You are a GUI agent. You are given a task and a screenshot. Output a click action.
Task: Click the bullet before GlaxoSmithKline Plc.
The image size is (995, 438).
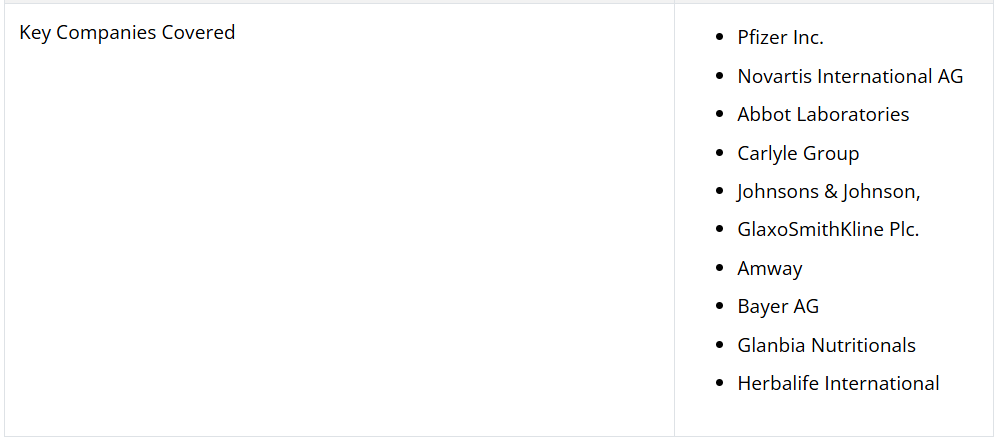tap(719, 229)
